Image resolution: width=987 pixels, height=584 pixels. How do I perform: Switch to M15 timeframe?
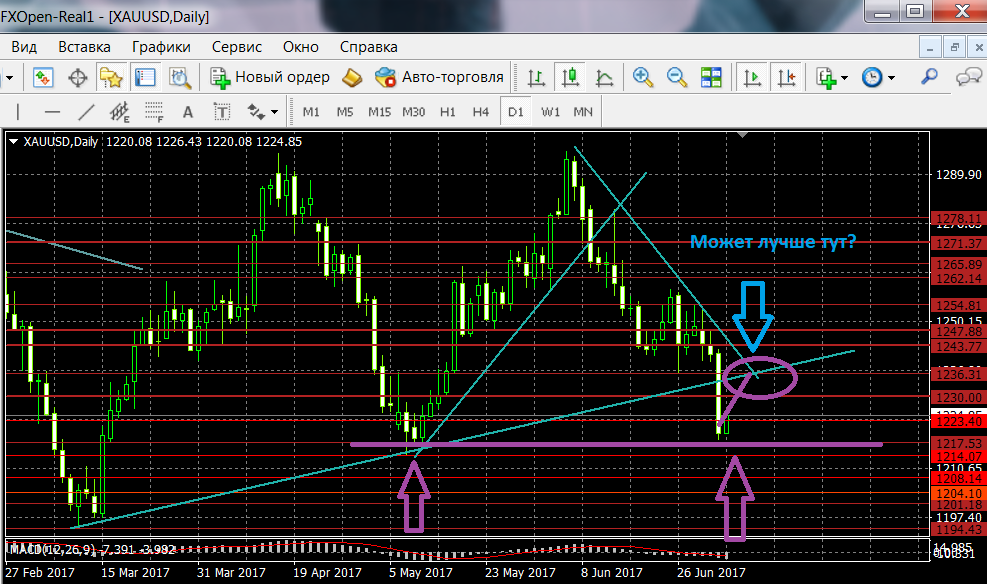pos(380,112)
